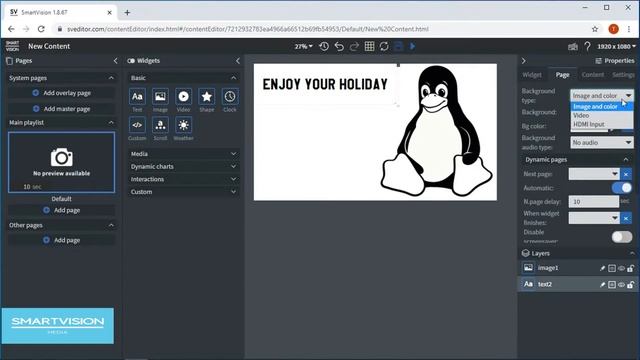This screenshot has height=360, width=640.
Task: Open the help question mark
Action: 587,47
